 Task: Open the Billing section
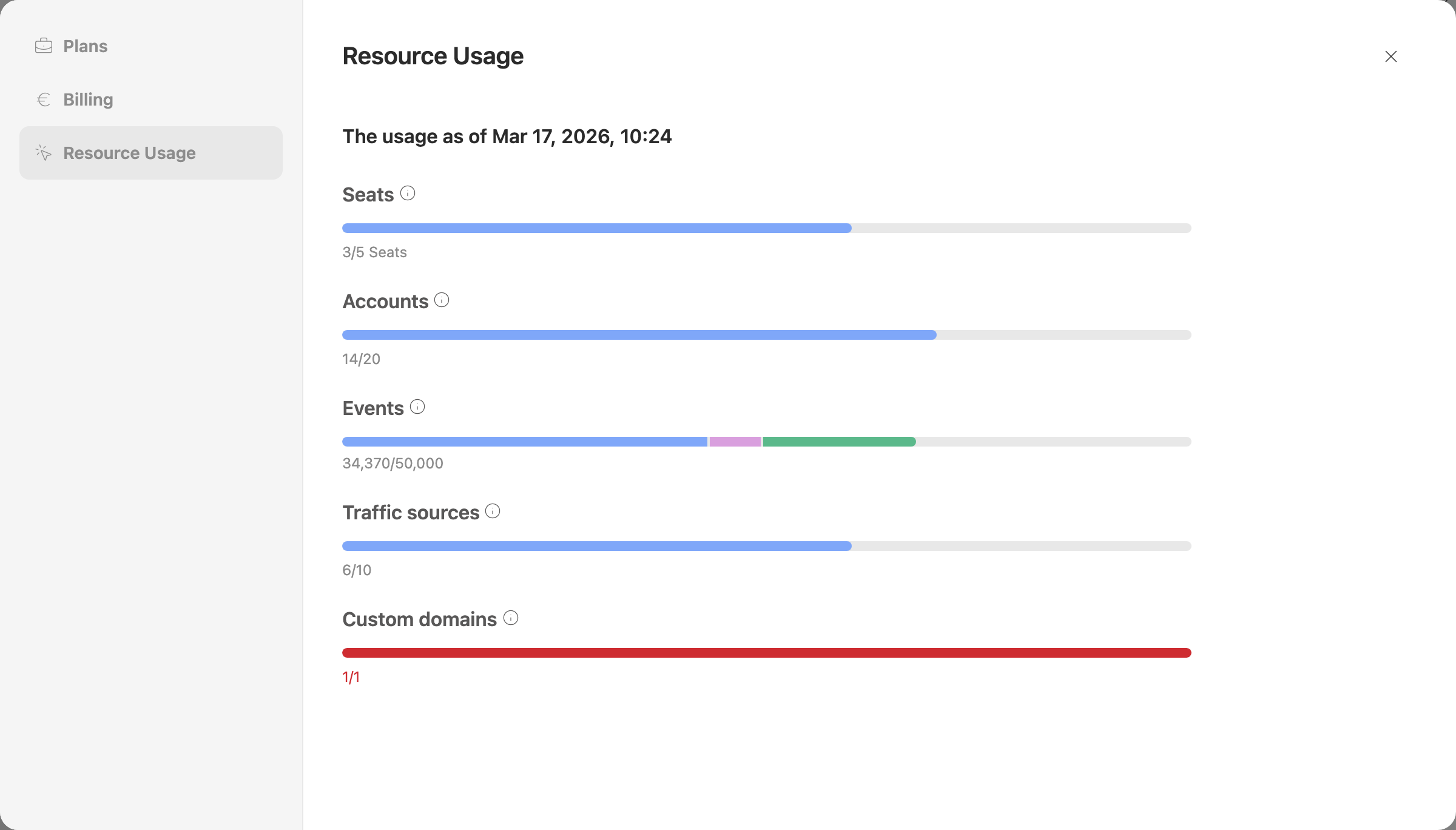(150, 100)
